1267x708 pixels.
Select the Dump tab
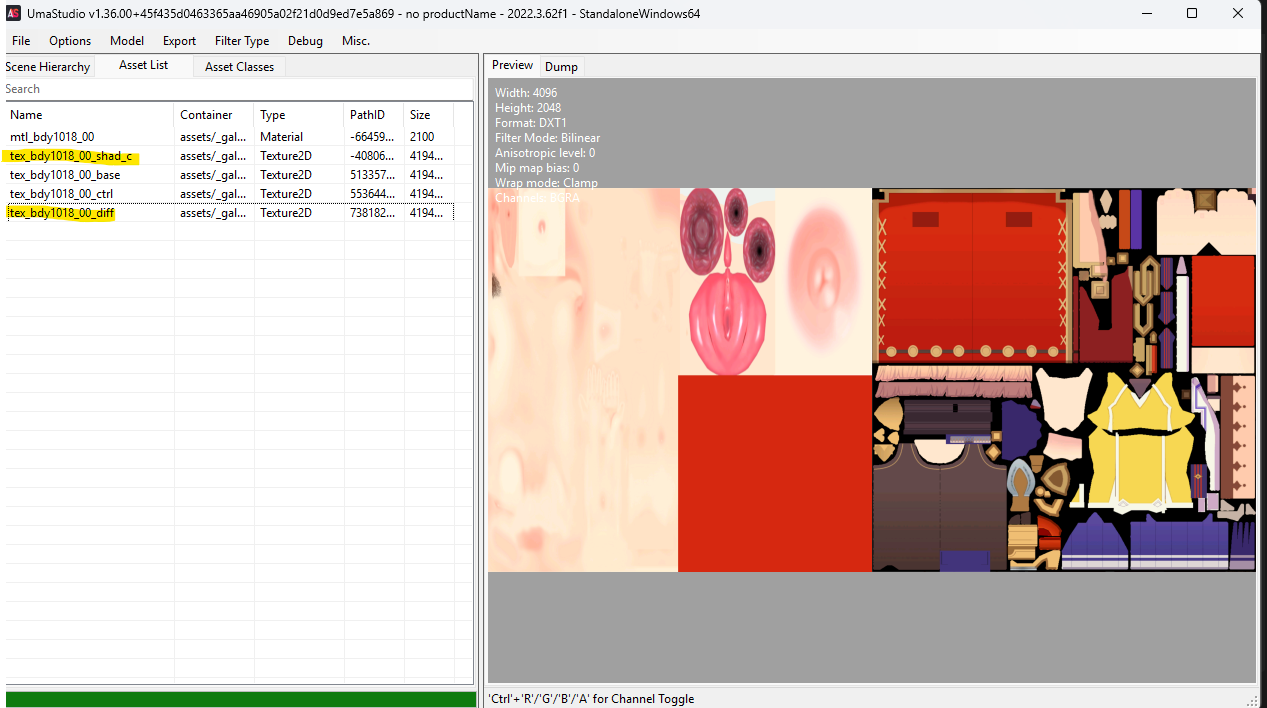coord(561,67)
